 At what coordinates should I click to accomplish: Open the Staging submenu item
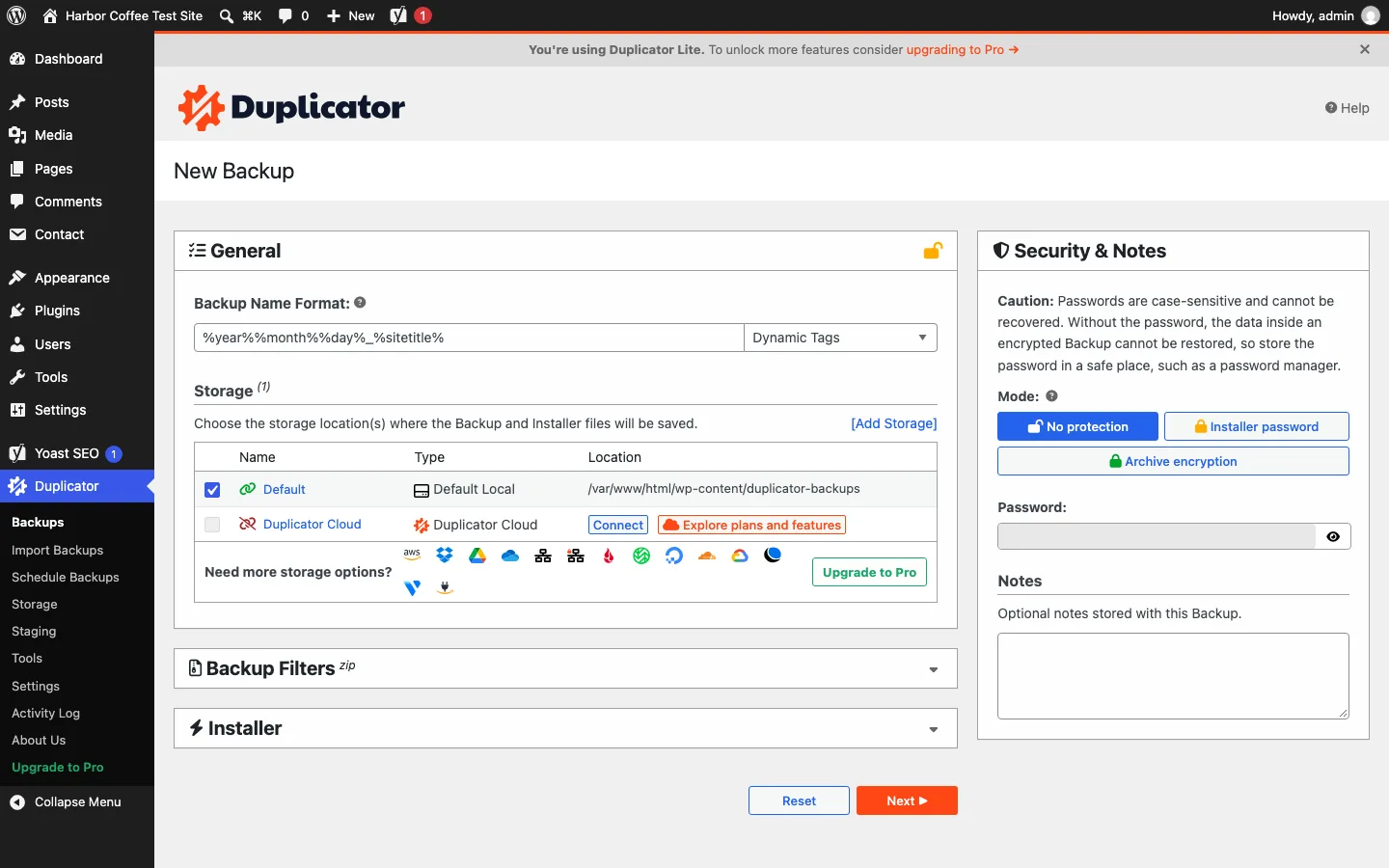[x=34, y=631]
